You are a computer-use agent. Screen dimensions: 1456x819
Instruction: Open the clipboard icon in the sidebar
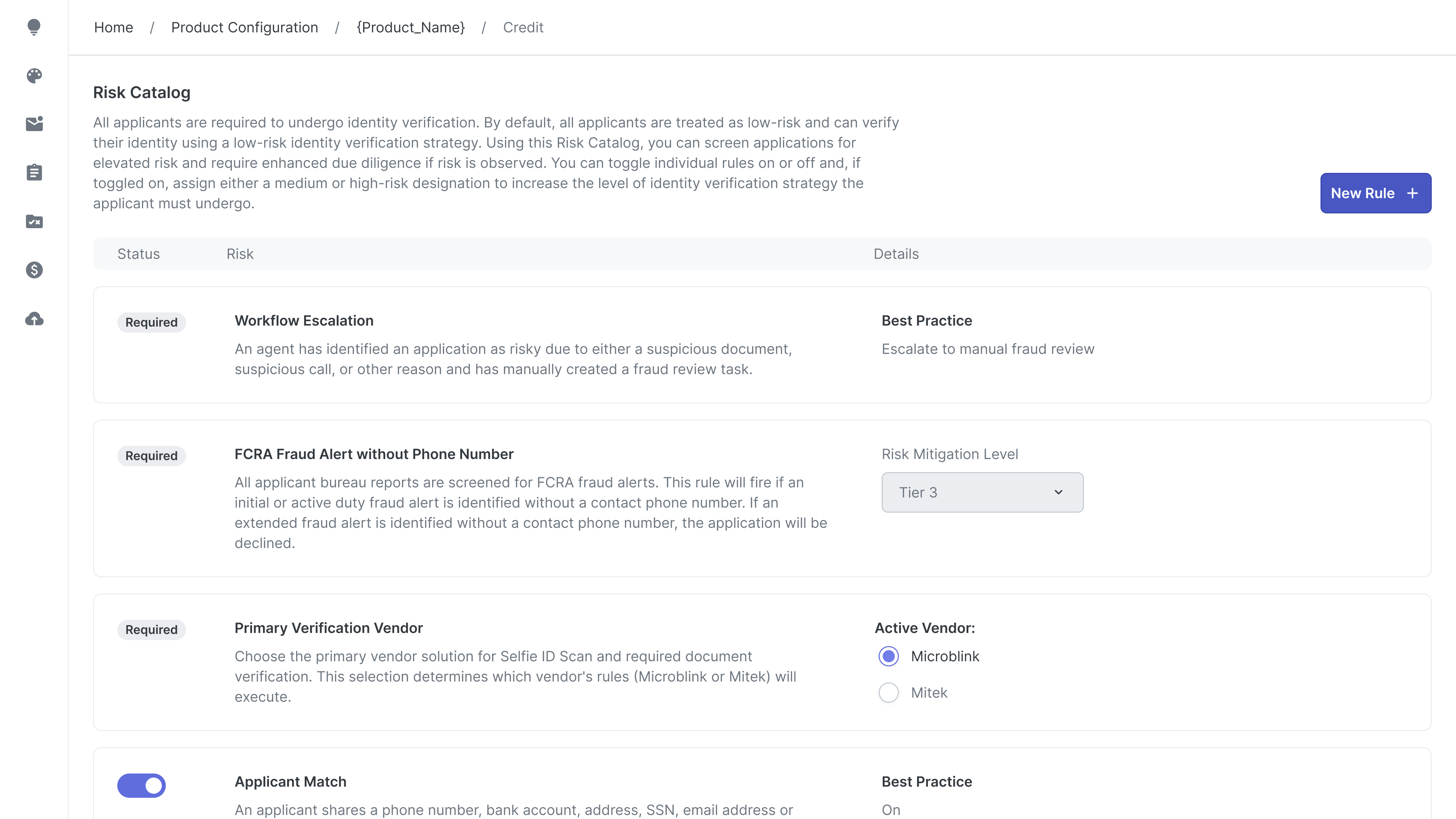click(x=34, y=172)
